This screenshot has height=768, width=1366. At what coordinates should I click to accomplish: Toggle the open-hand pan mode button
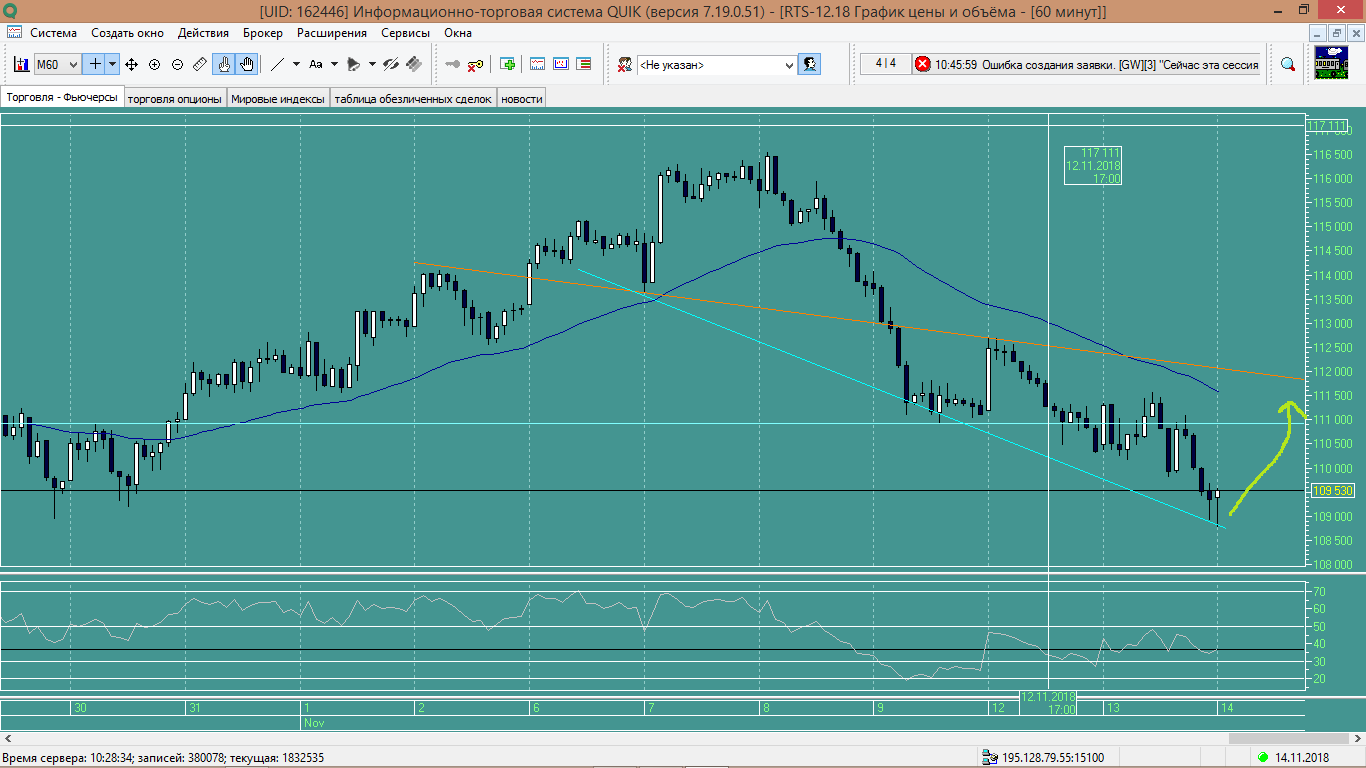point(247,64)
